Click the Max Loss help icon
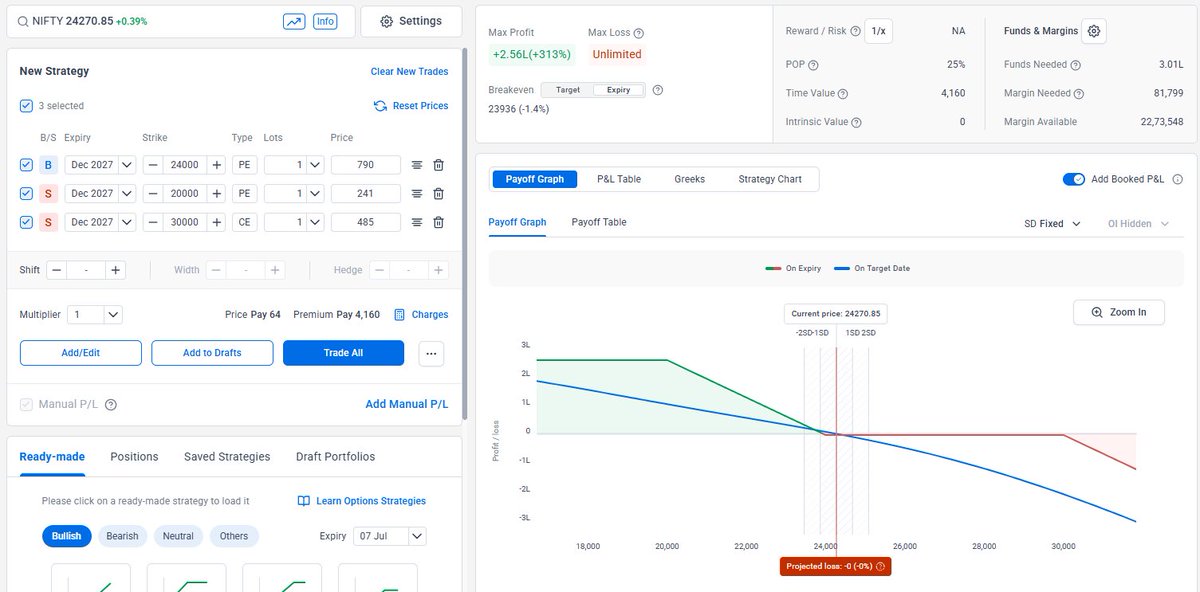The width and height of the screenshot is (1200, 592). [x=639, y=33]
